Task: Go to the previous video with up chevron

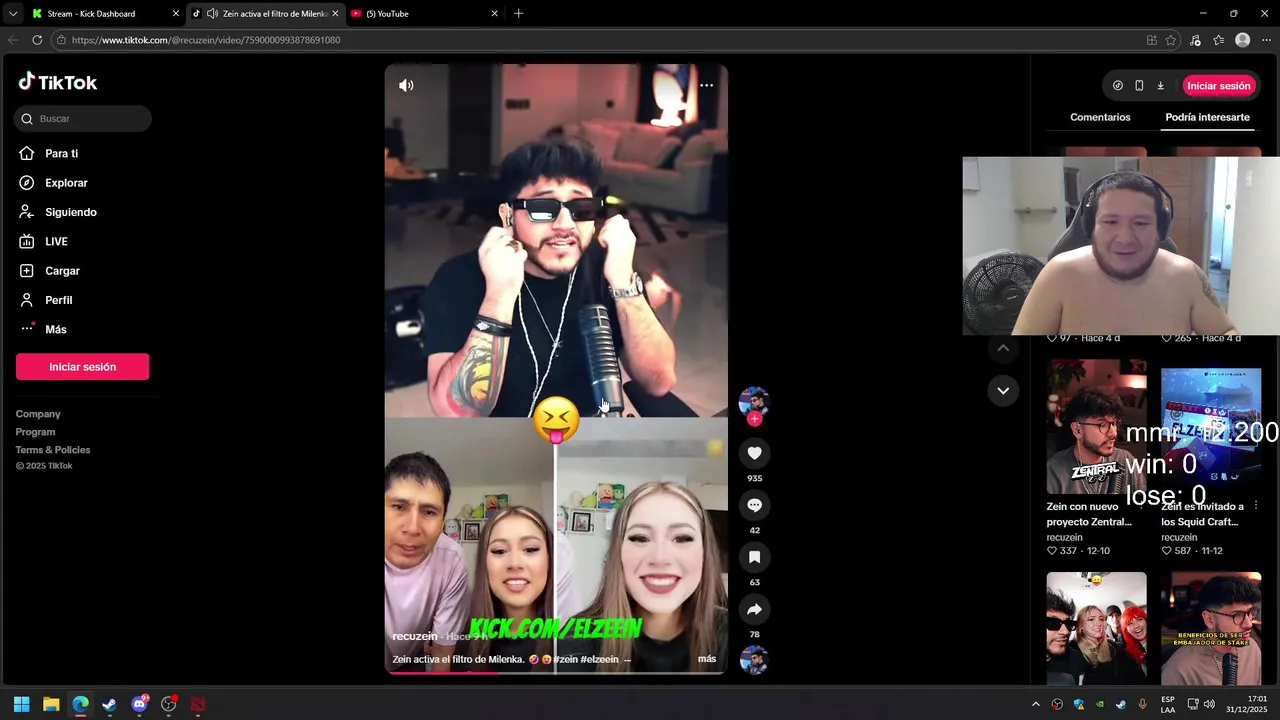Action: tap(1003, 348)
